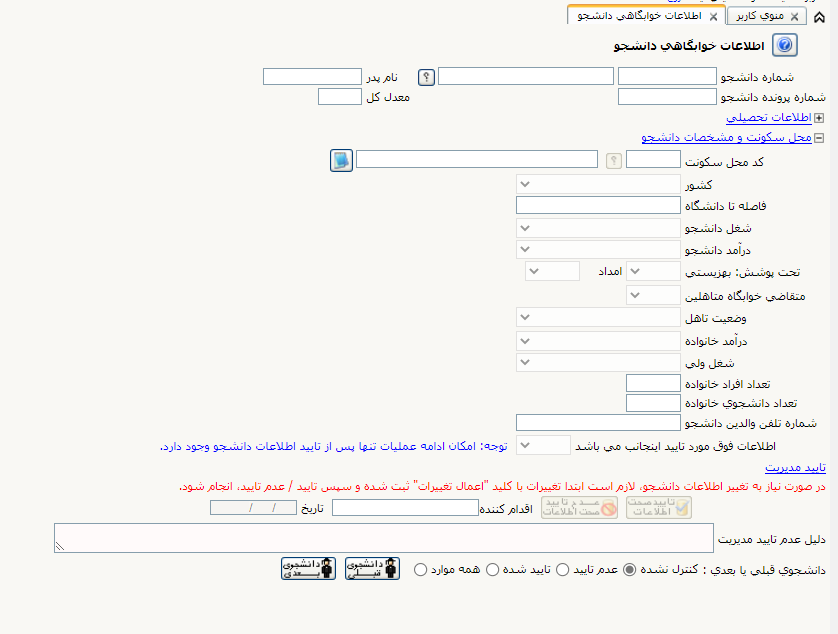Close the منوي کاربر tab
This screenshot has width=838, height=634.
[795, 17]
